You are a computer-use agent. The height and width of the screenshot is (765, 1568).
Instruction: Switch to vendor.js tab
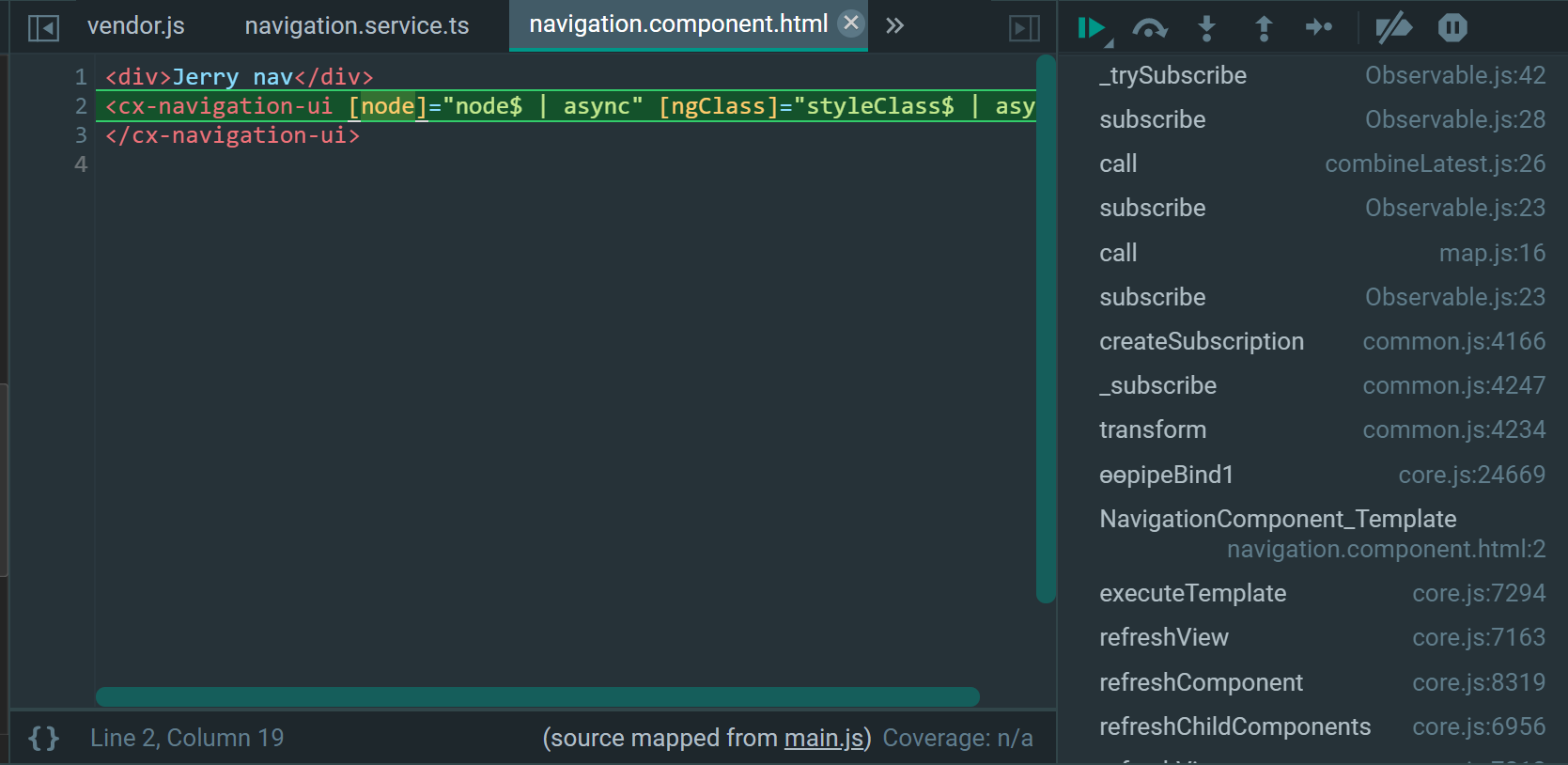click(136, 25)
